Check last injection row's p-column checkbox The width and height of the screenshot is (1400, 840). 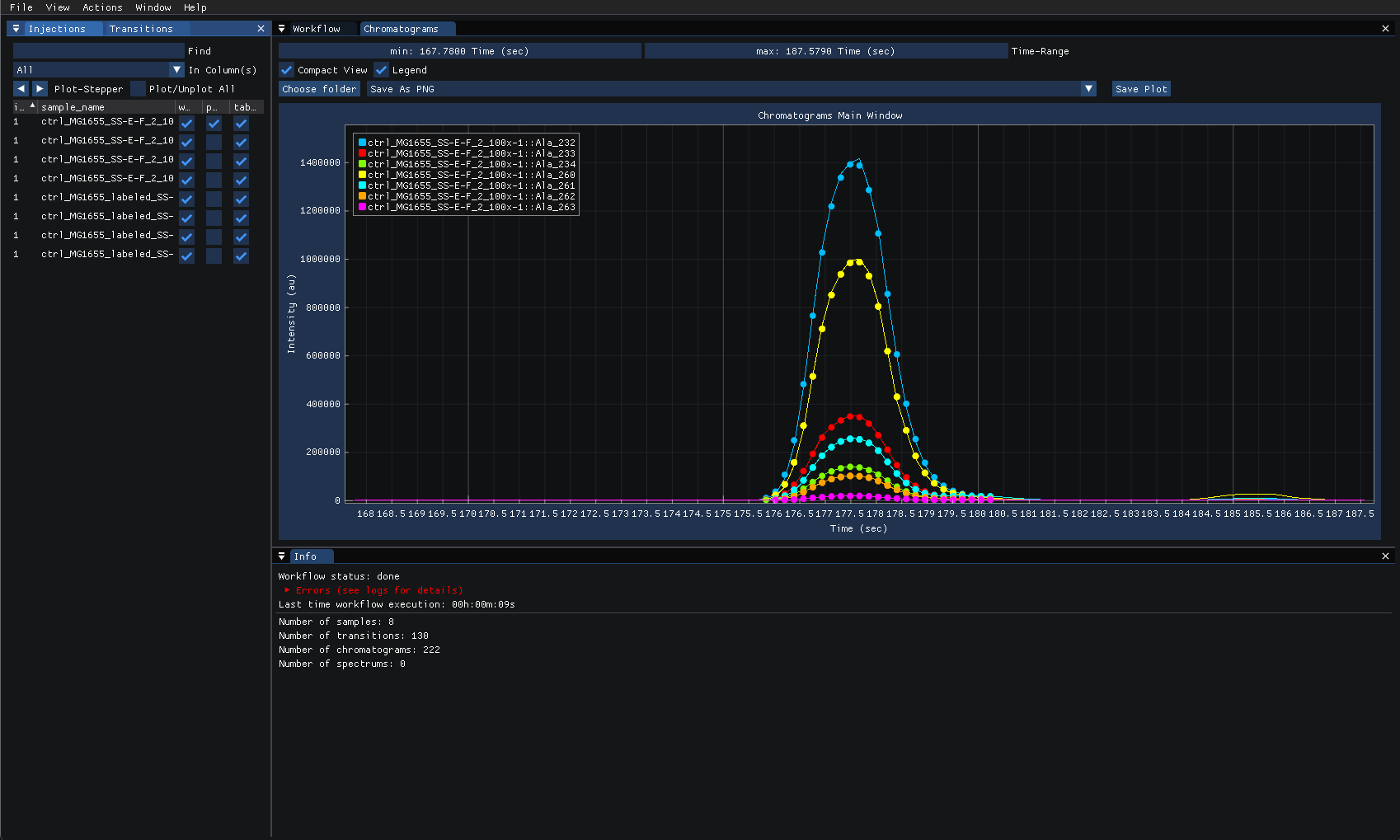[214, 256]
